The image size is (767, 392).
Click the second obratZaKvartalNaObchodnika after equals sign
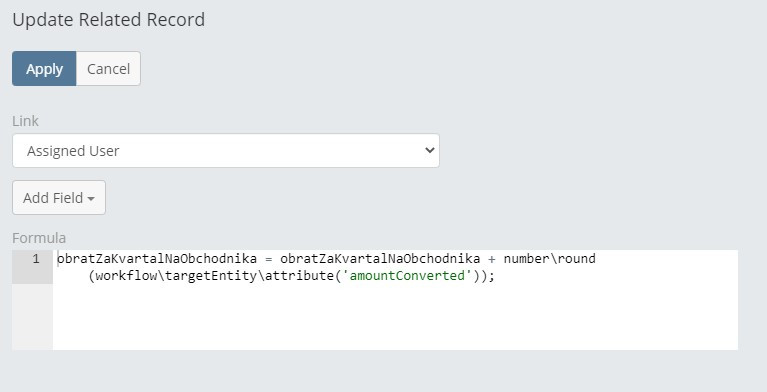point(380,258)
